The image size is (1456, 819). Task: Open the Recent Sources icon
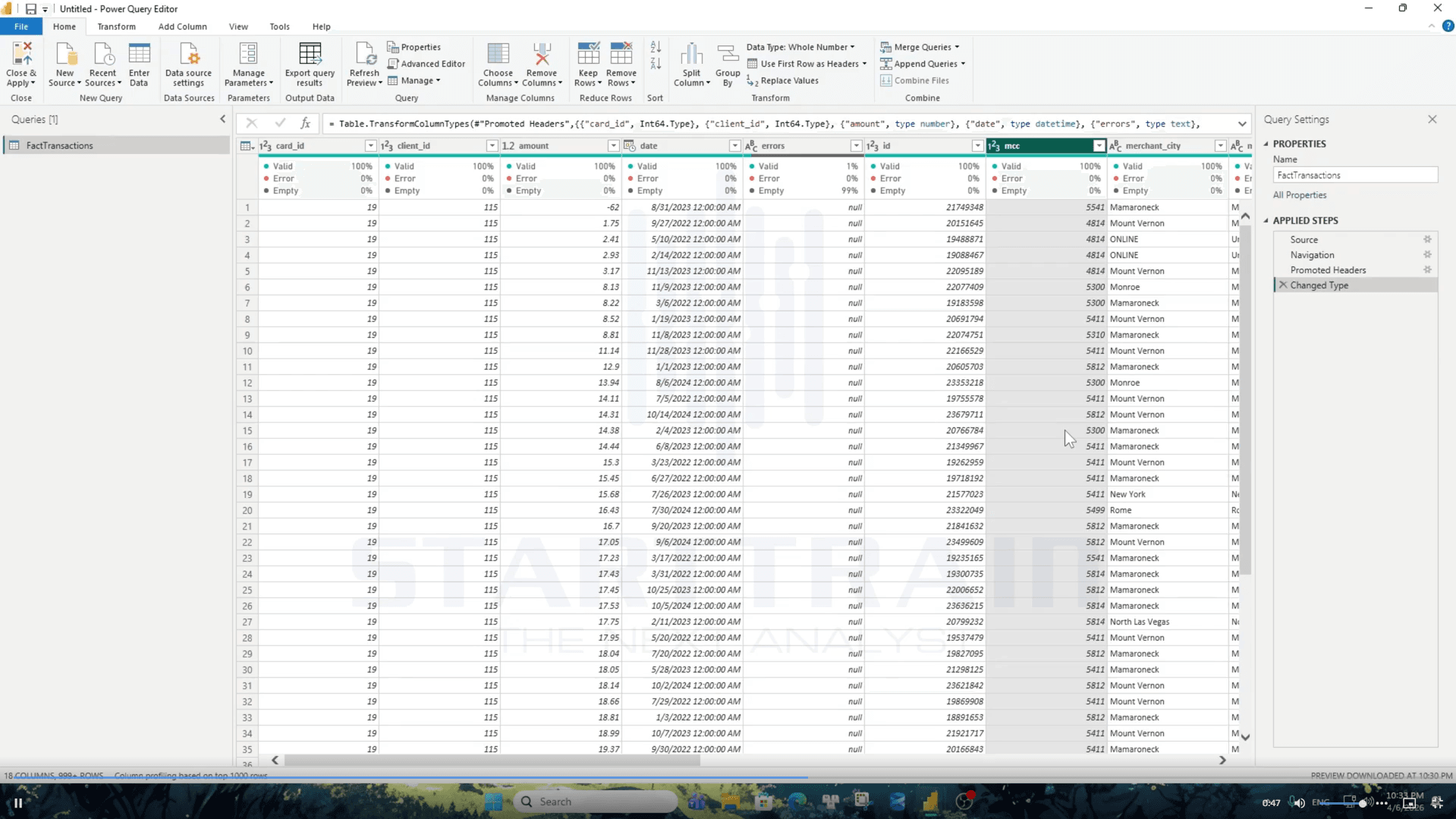point(102,65)
